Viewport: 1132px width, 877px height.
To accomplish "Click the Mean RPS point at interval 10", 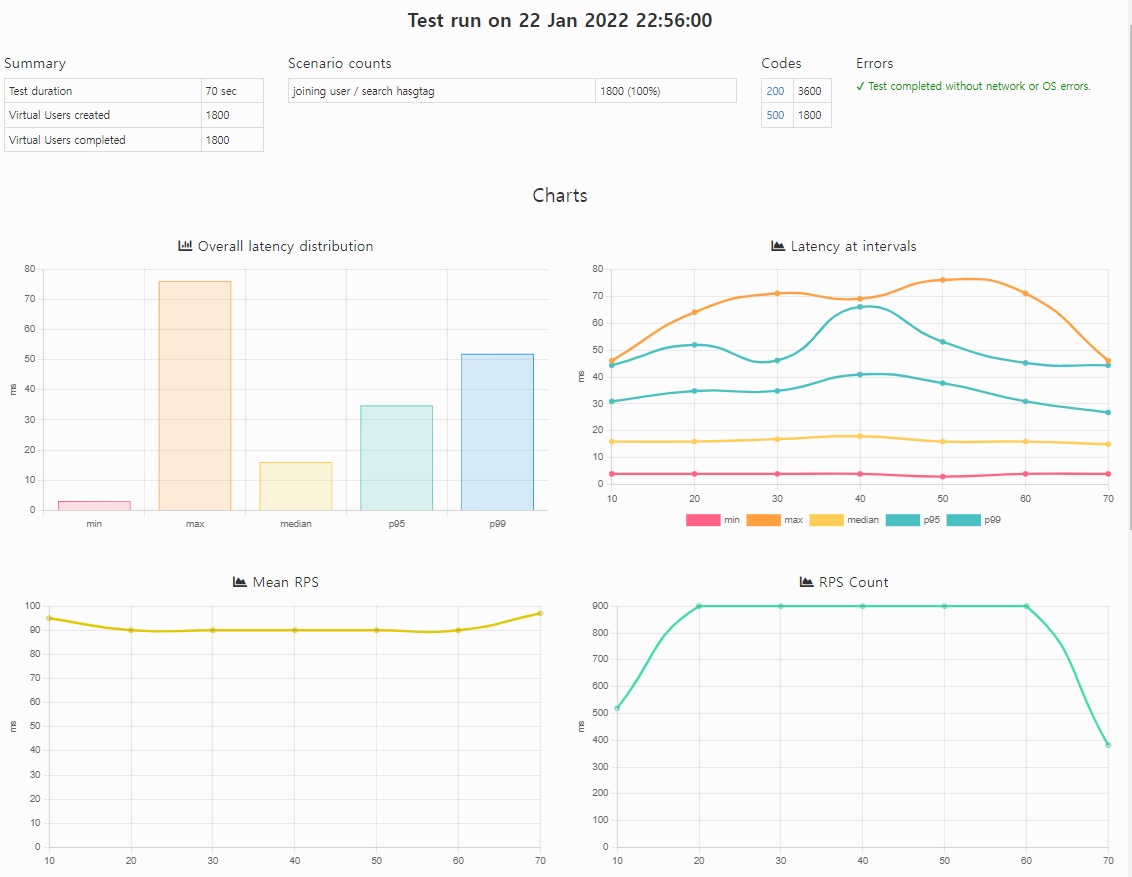I will tap(49, 618).
